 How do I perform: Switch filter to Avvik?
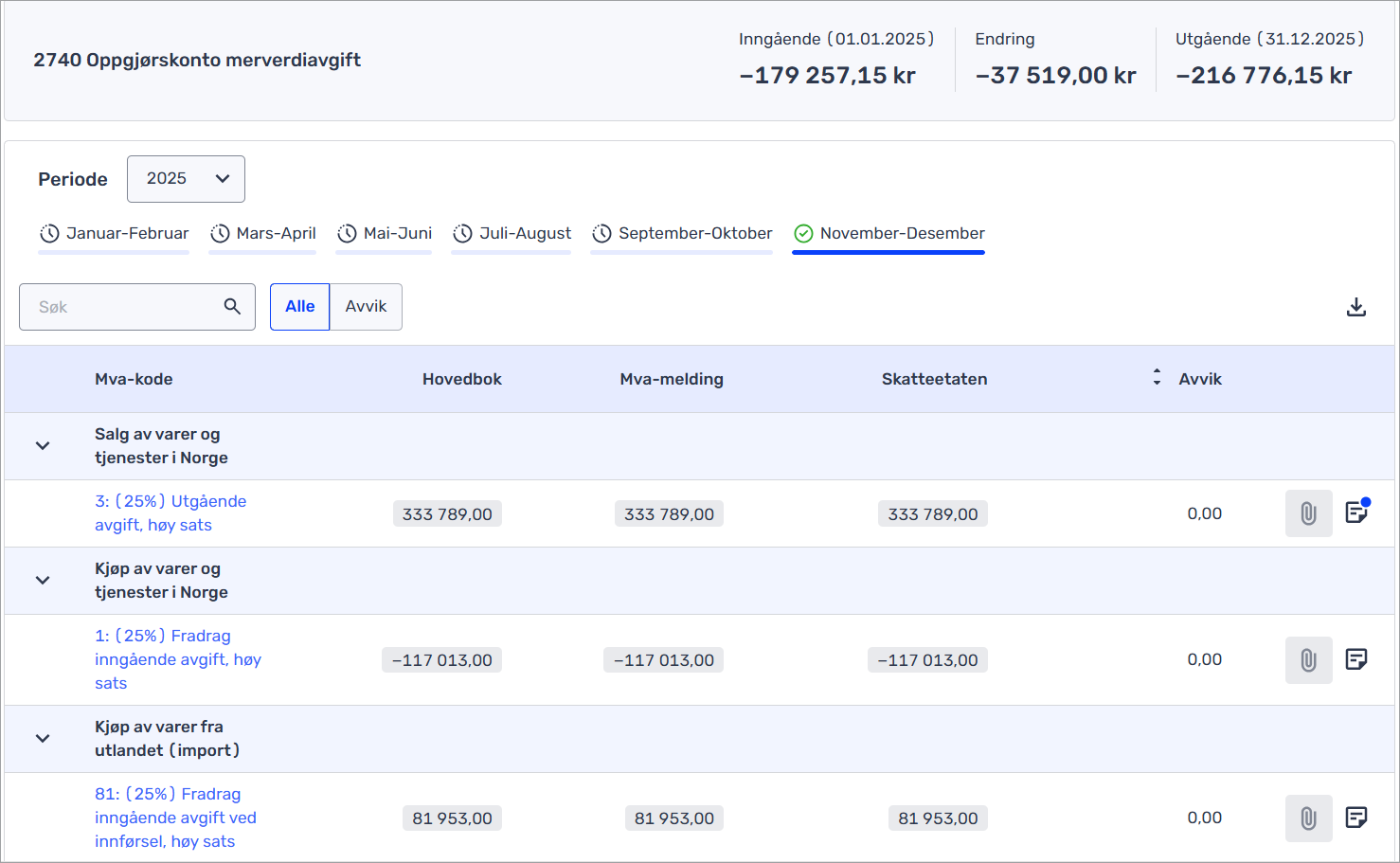366,307
